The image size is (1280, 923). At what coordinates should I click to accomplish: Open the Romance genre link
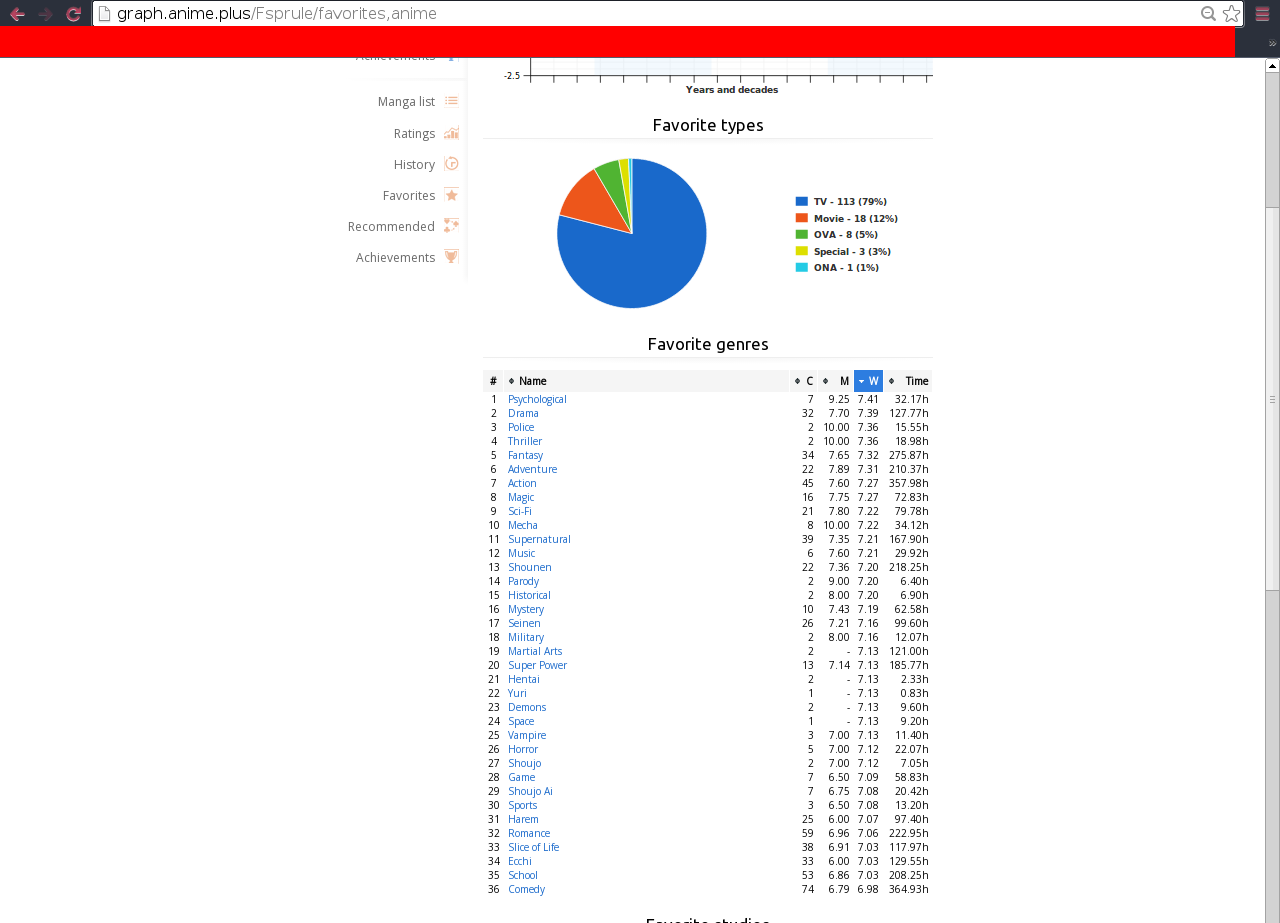tap(529, 834)
